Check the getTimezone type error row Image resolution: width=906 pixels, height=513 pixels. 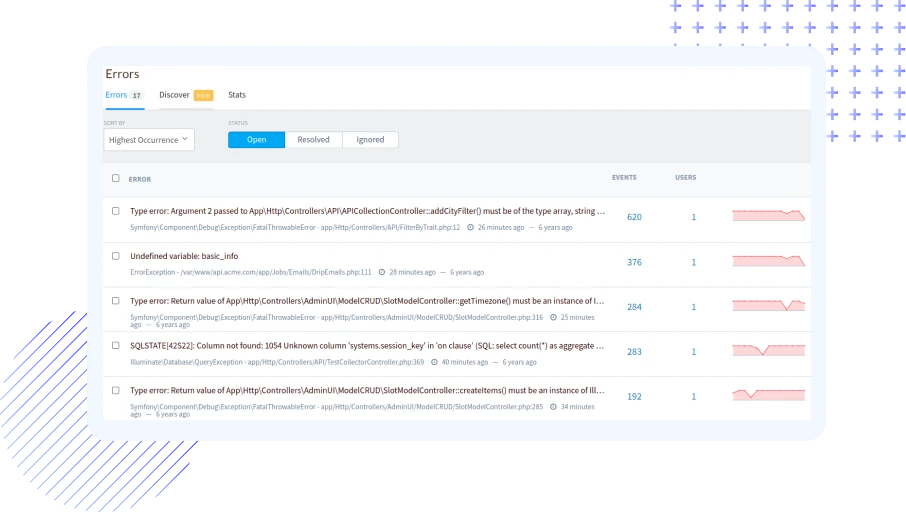point(116,301)
